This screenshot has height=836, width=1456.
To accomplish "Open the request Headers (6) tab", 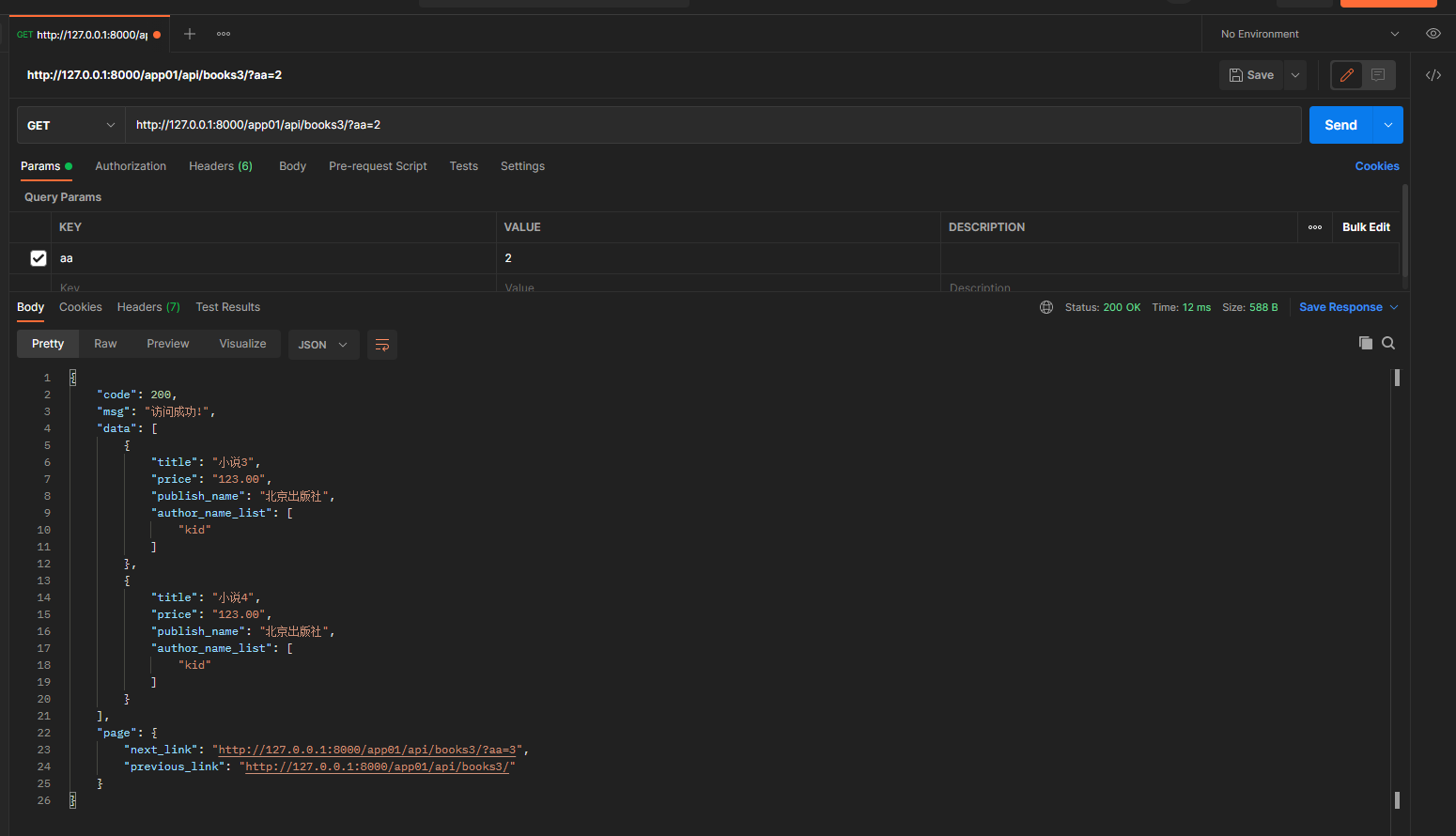I will (221, 166).
